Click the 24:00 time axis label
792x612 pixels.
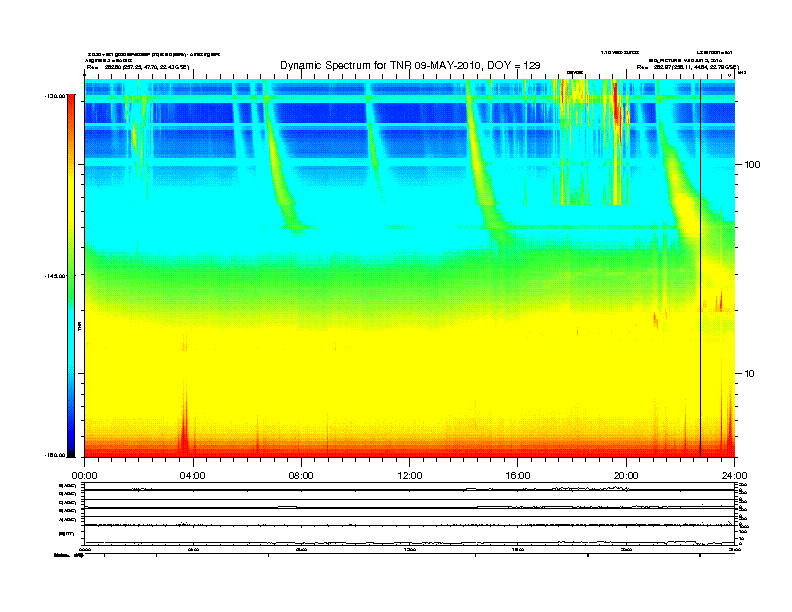click(734, 476)
